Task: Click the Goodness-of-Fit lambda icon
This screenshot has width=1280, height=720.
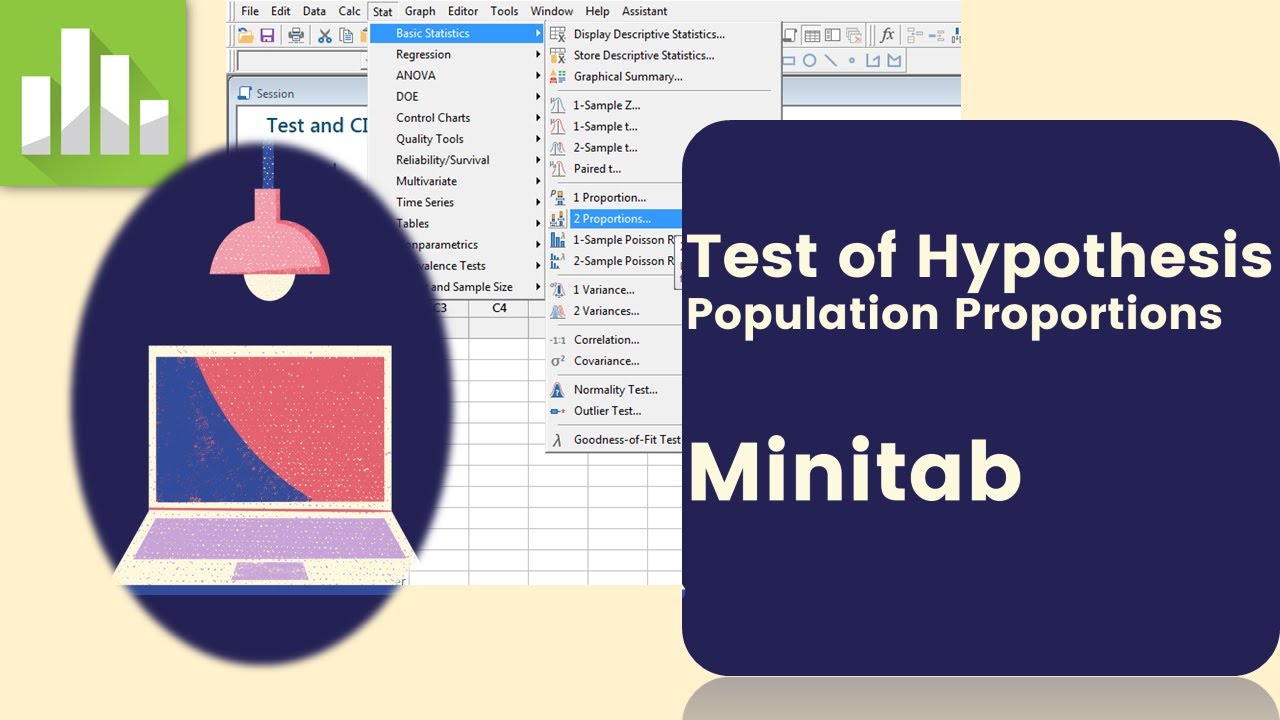Action: tap(558, 440)
